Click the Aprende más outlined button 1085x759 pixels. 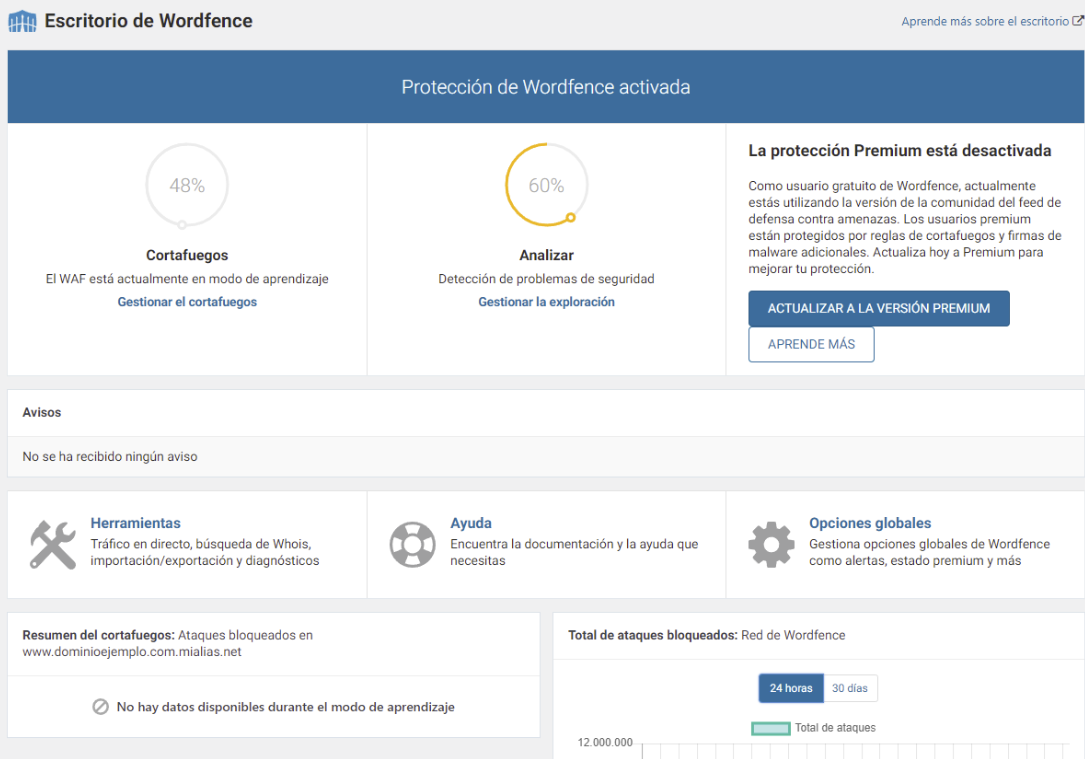[x=811, y=344]
